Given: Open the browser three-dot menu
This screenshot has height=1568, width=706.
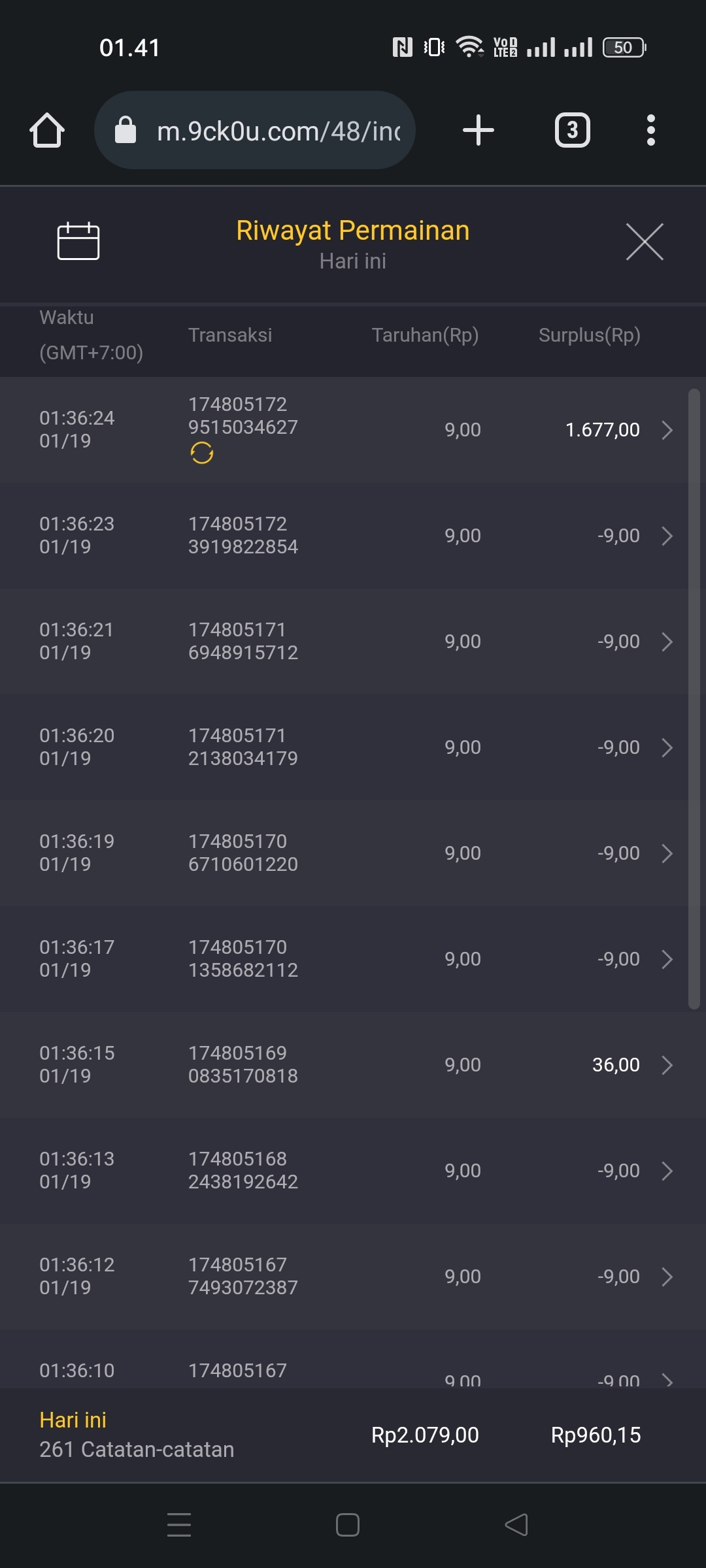Looking at the screenshot, I should pyautogui.click(x=650, y=130).
